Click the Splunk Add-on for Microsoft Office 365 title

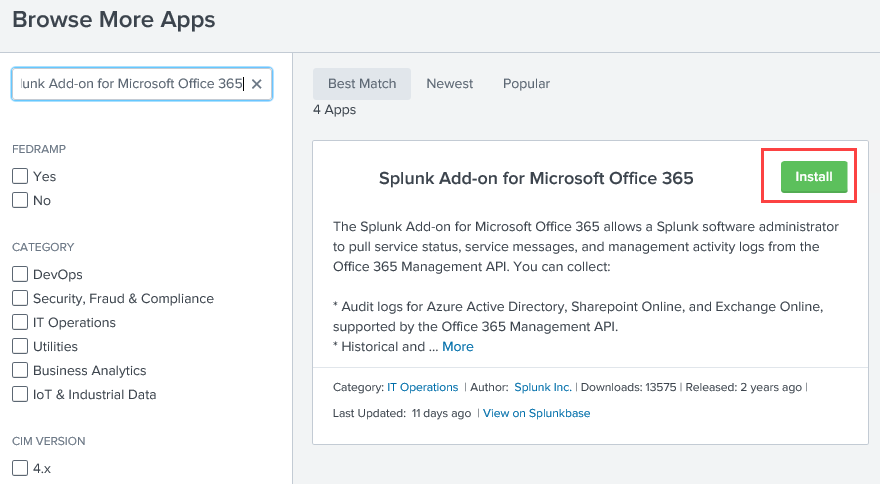click(536, 179)
